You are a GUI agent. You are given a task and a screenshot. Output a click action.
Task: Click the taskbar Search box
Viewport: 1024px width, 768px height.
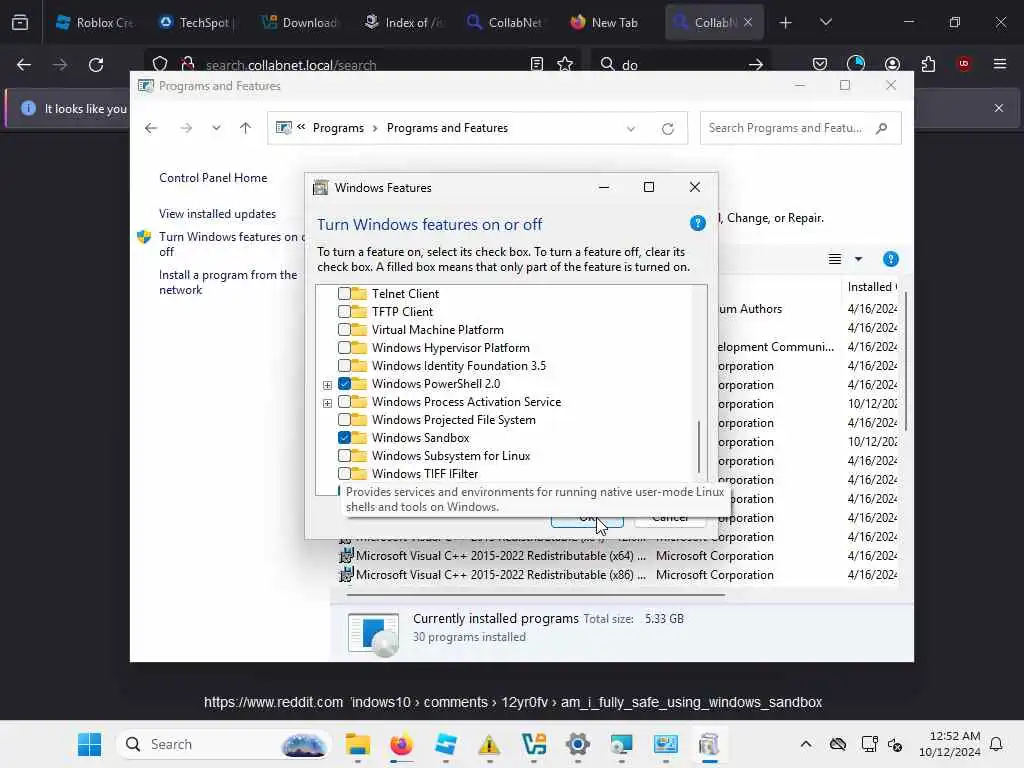222,744
